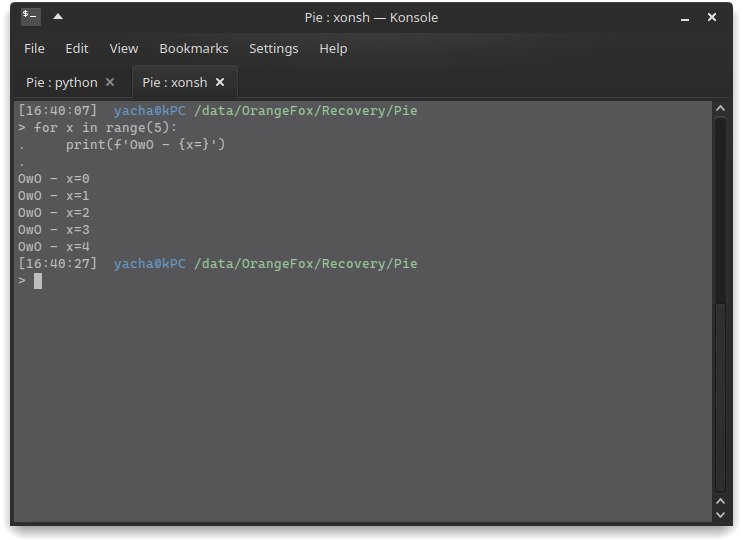The image size is (743, 540).
Task: Click yacha@kPC in the first prompt
Action: point(150,111)
